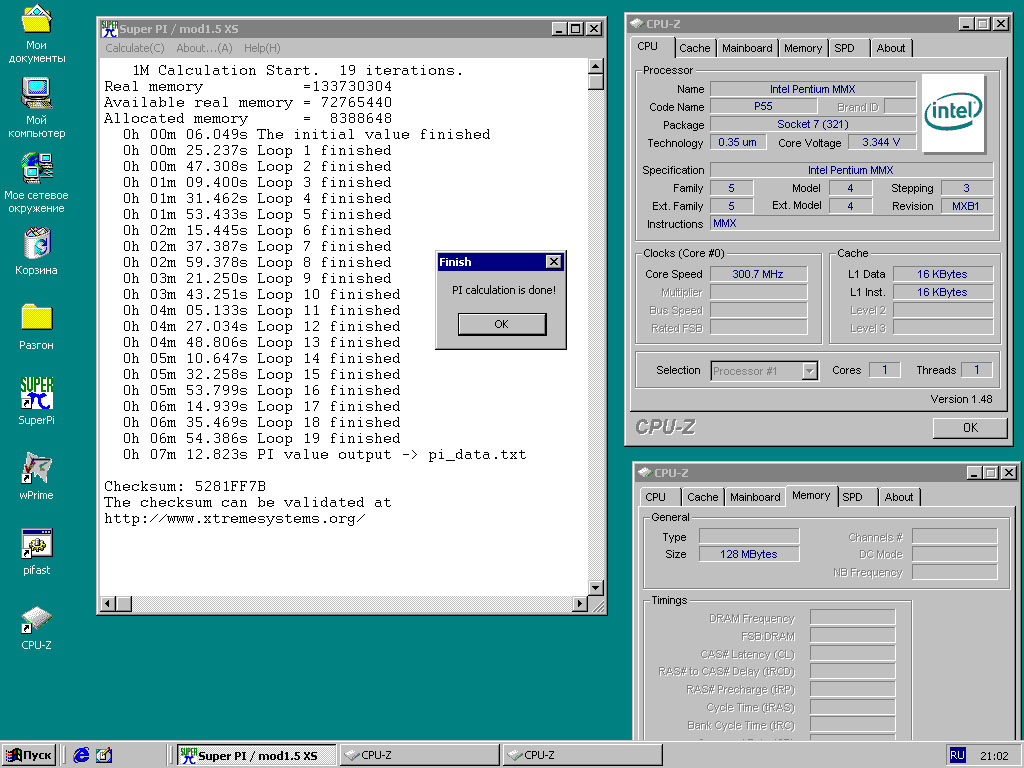
Task: Minimize the Super PI window
Action: click(x=560, y=29)
